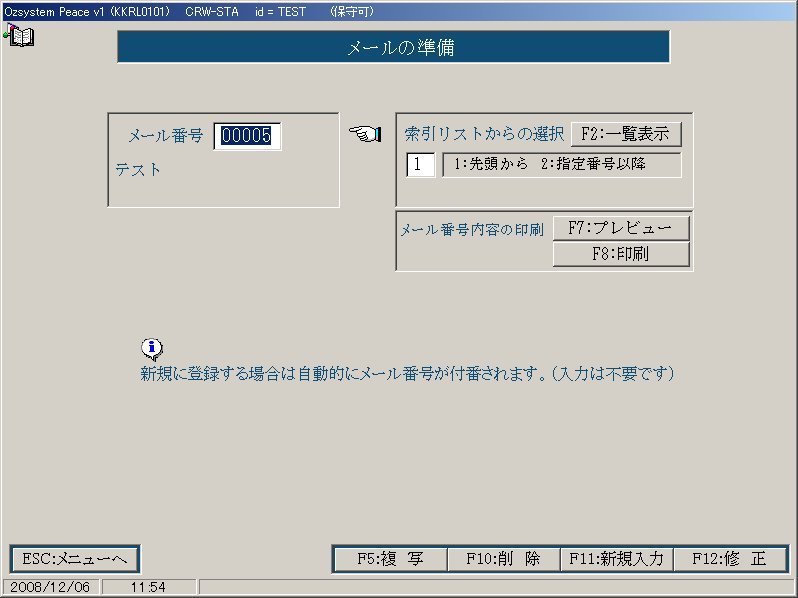Click the auto-numbering information message text

408,374
